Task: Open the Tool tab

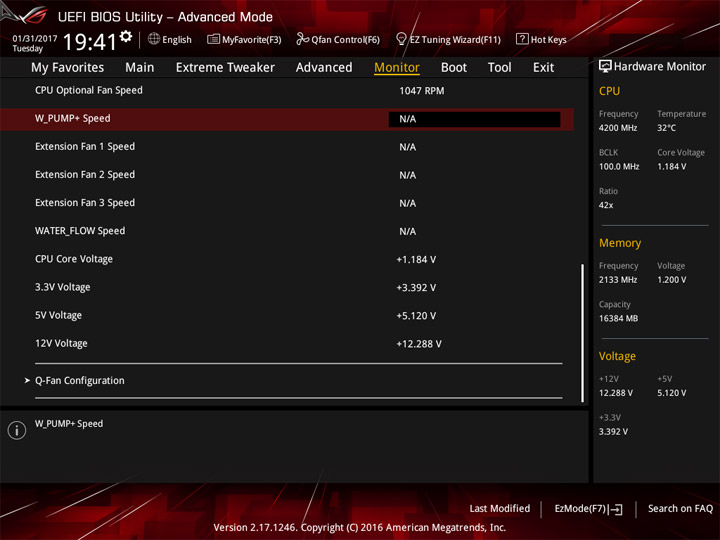Action: click(499, 68)
